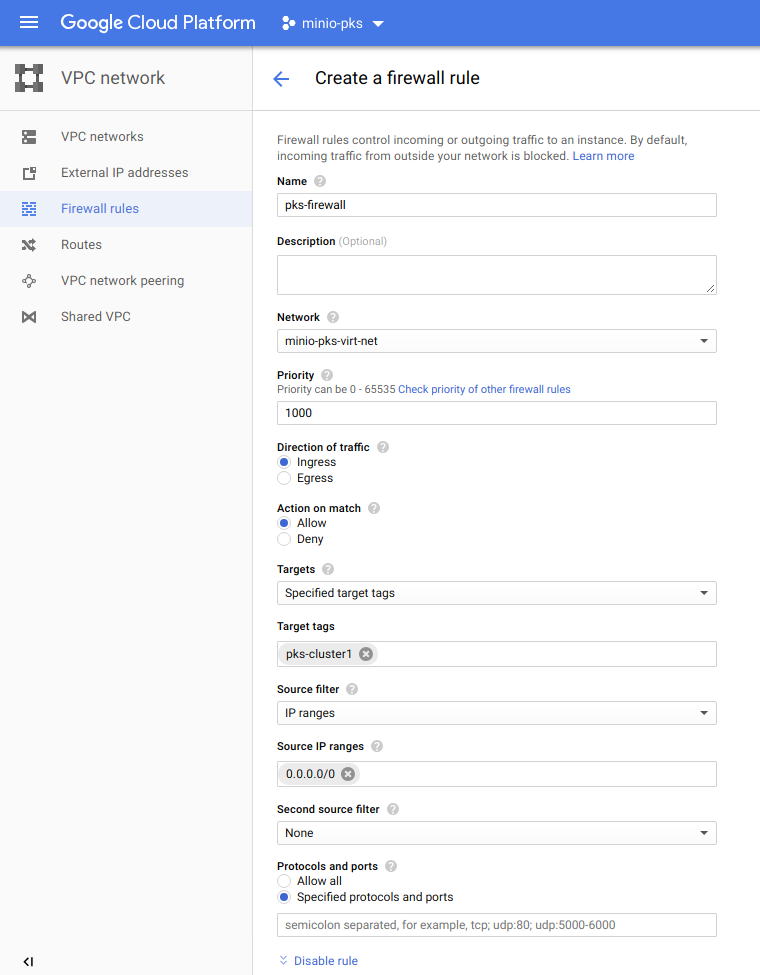Remove the pks-cluster1 target tag
This screenshot has height=975, width=760.
[x=366, y=654]
